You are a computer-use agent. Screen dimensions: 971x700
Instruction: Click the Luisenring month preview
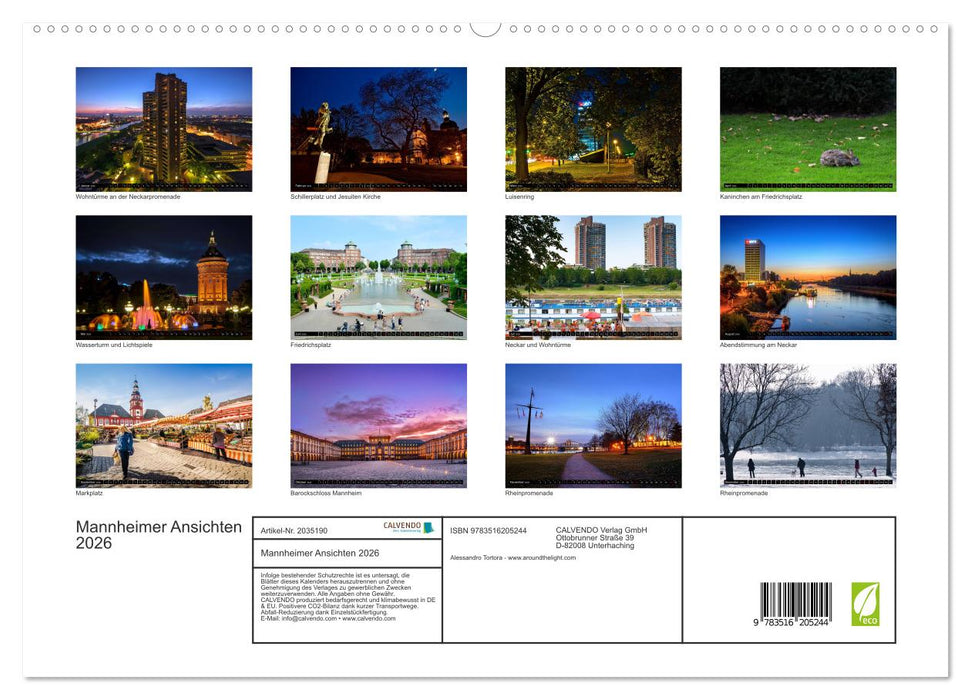[x=592, y=127]
